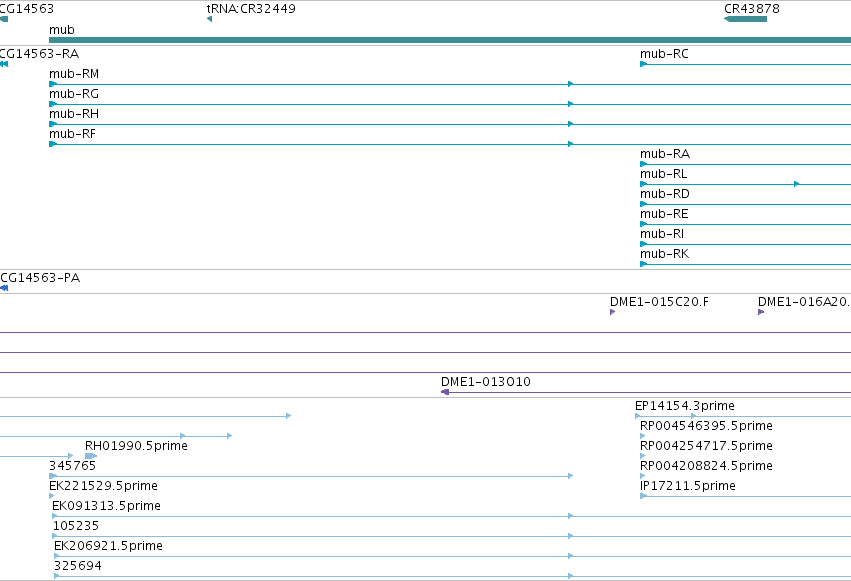
Task: Click the mub-RH transcript label
Action: (x=74, y=114)
